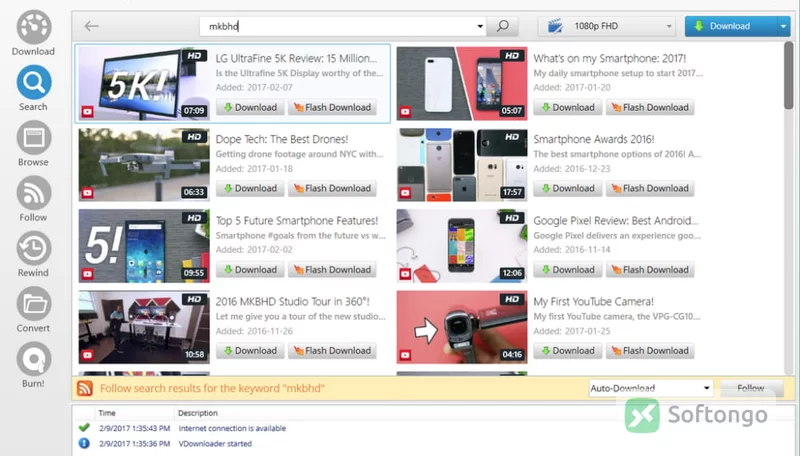Download LG UltraFine 5K Review video
800x456 pixels.
pos(250,107)
